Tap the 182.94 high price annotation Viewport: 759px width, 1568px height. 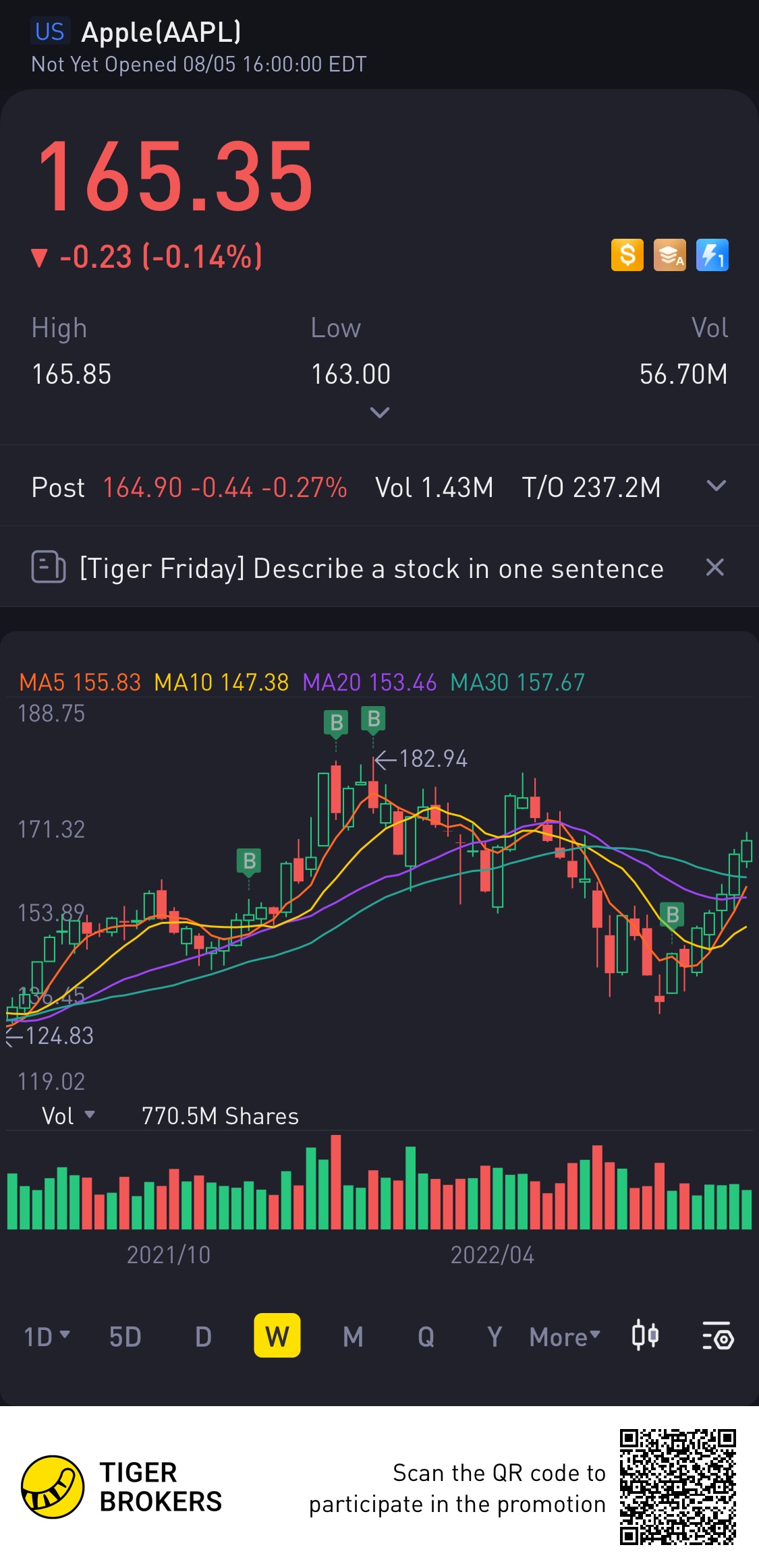tap(433, 759)
